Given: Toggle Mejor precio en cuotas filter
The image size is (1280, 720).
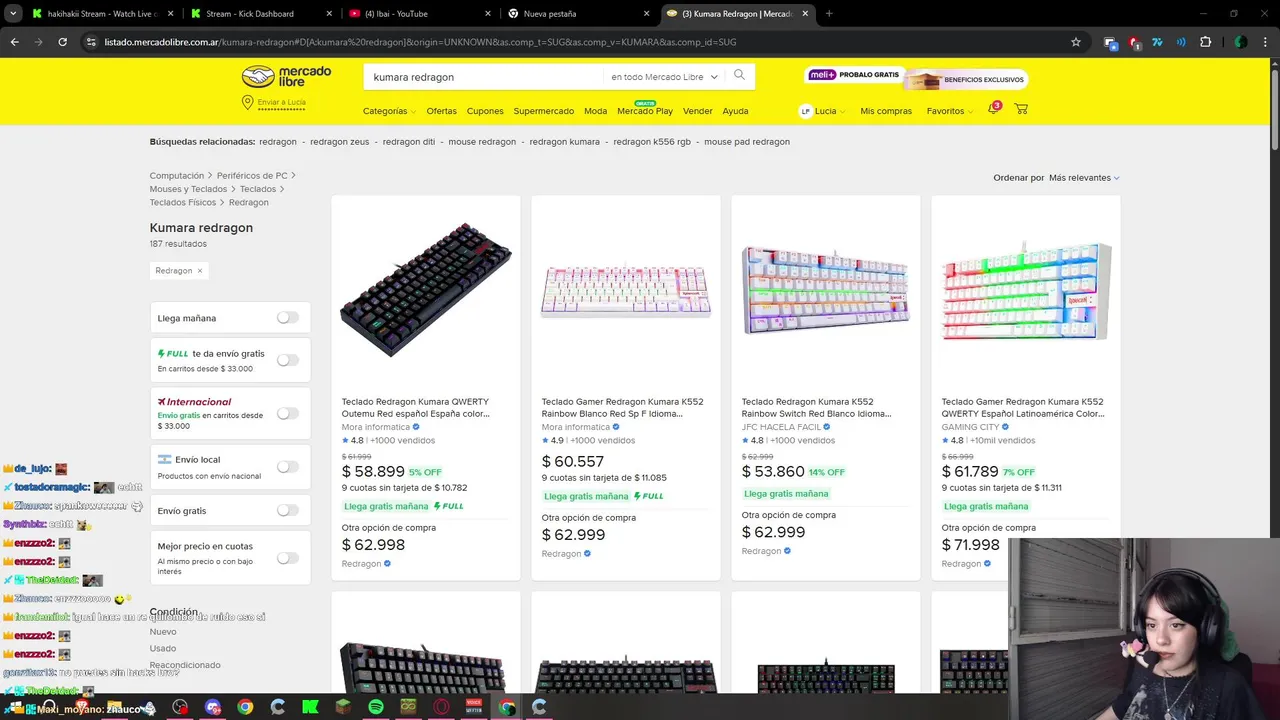Looking at the screenshot, I should pos(288,558).
